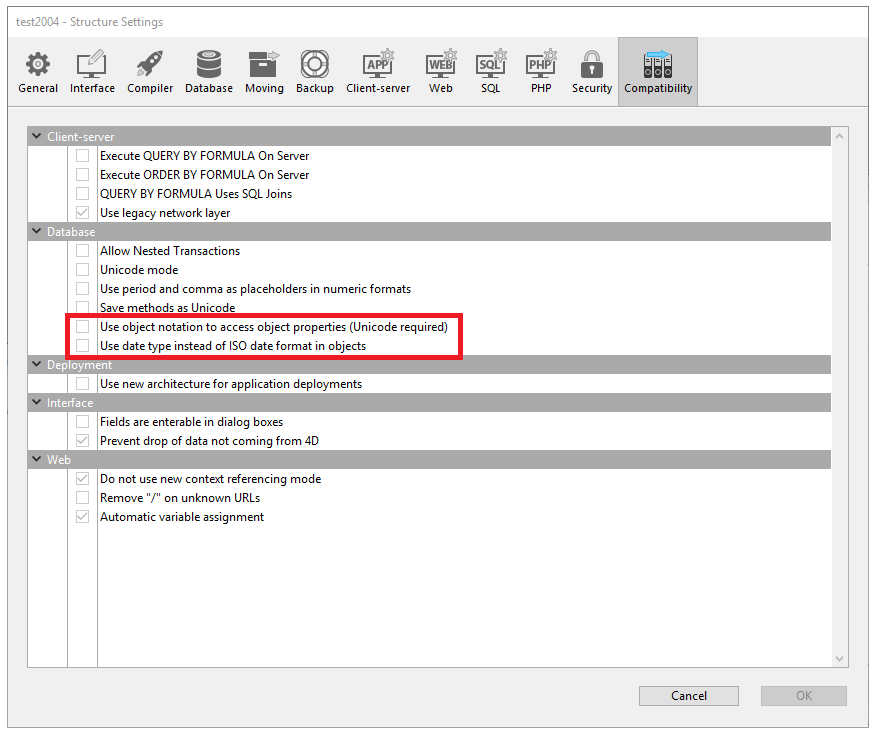Open the PHP settings icon
The image size is (878, 736).
tap(541, 64)
